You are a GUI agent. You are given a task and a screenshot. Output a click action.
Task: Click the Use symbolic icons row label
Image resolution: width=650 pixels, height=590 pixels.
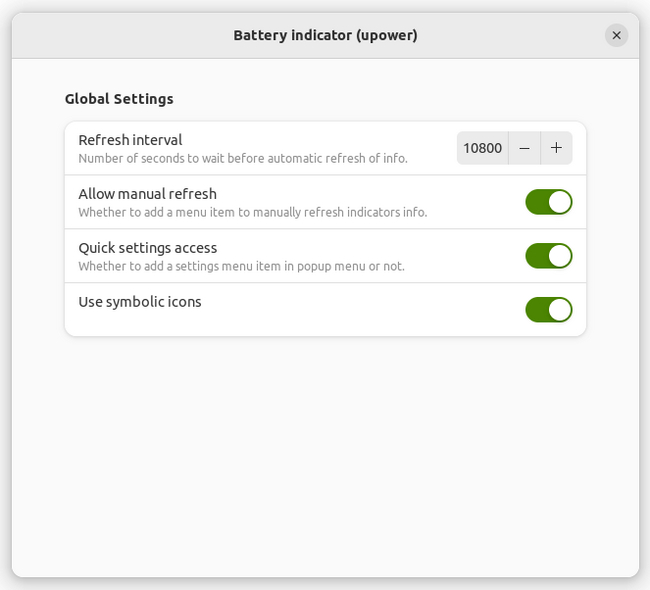tap(140, 302)
